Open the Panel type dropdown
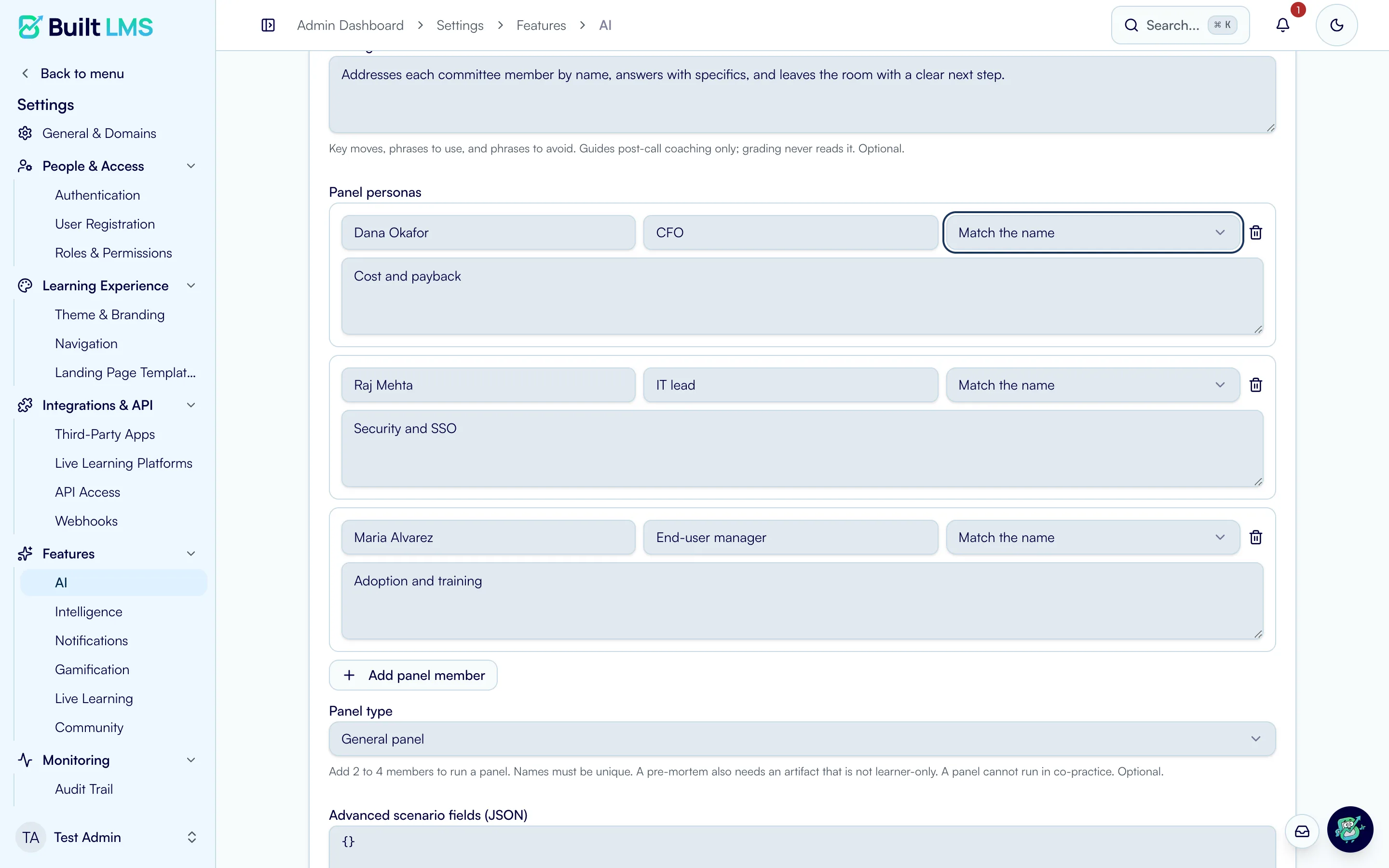Image resolution: width=1389 pixels, height=868 pixels. [802, 739]
